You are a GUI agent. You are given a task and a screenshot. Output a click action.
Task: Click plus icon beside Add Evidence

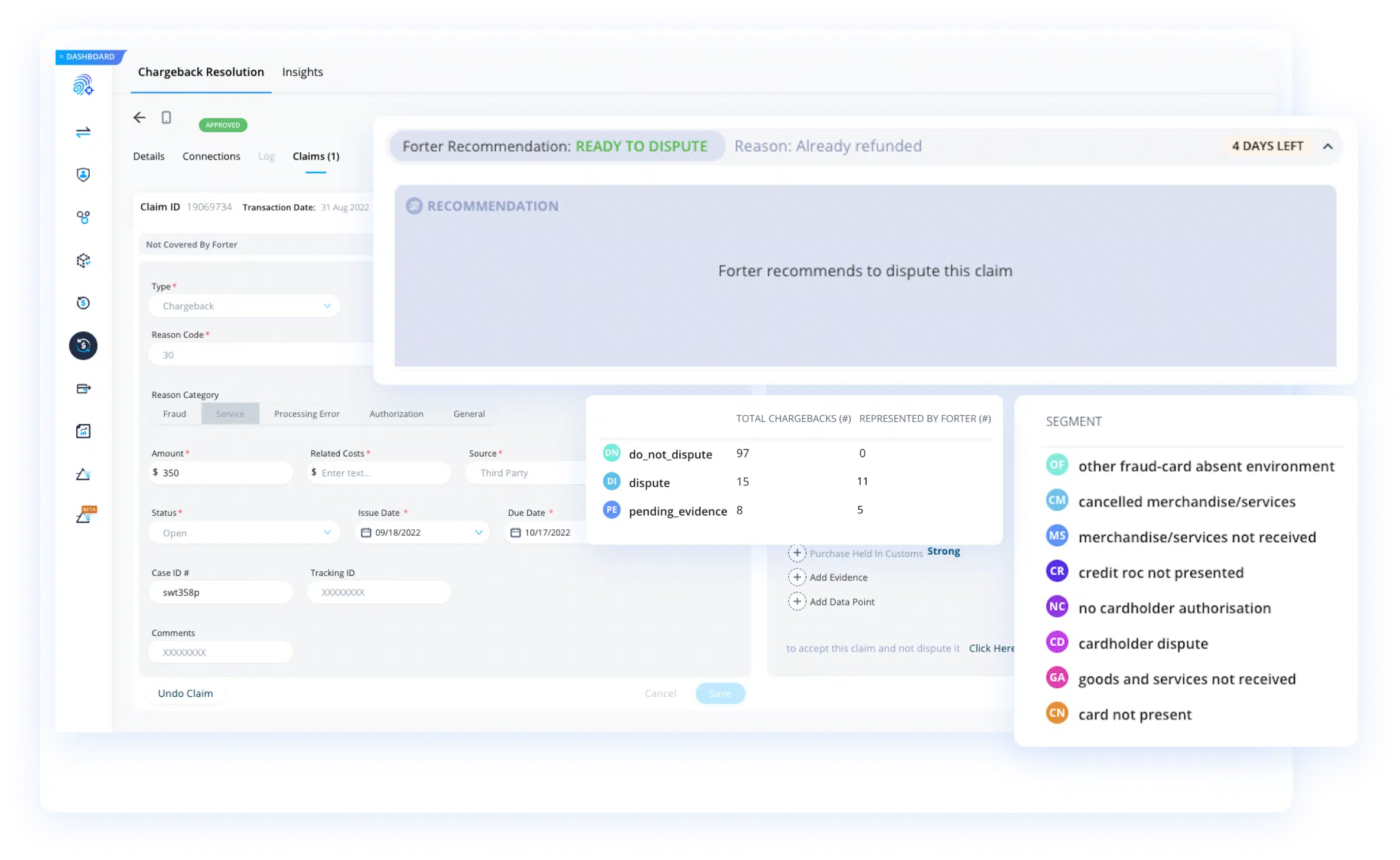tap(797, 577)
